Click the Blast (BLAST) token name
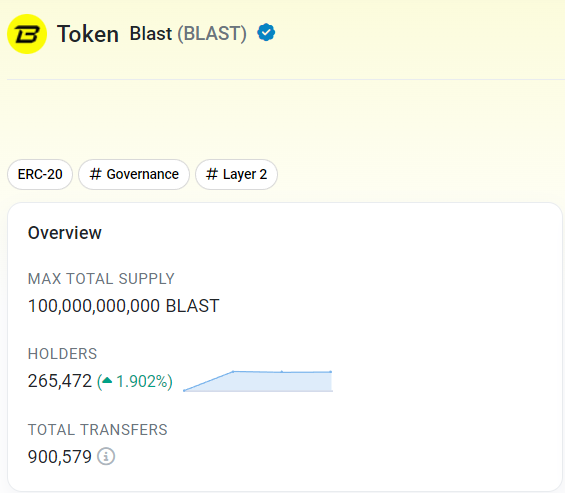 [x=188, y=34]
